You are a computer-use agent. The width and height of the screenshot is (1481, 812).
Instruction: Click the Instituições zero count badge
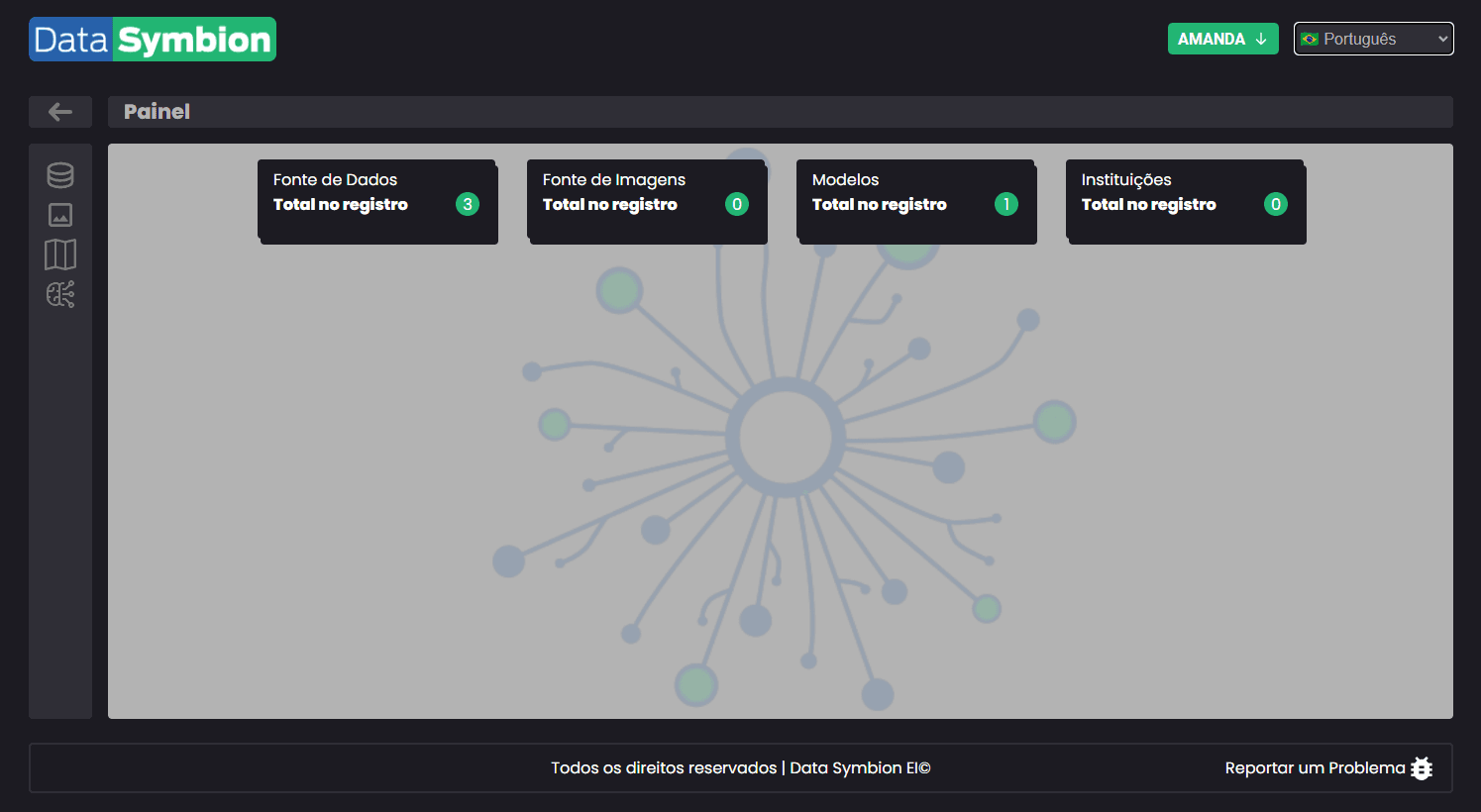[x=1276, y=204]
